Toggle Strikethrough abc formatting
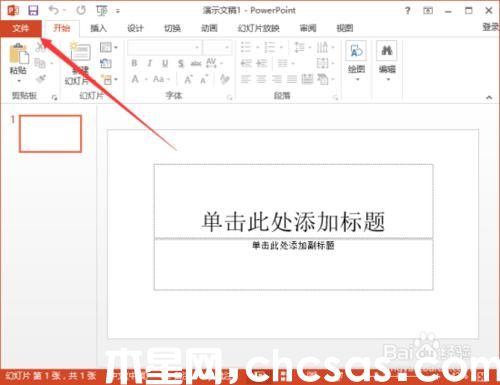500x385 pixels. pyautogui.click(x=196, y=63)
